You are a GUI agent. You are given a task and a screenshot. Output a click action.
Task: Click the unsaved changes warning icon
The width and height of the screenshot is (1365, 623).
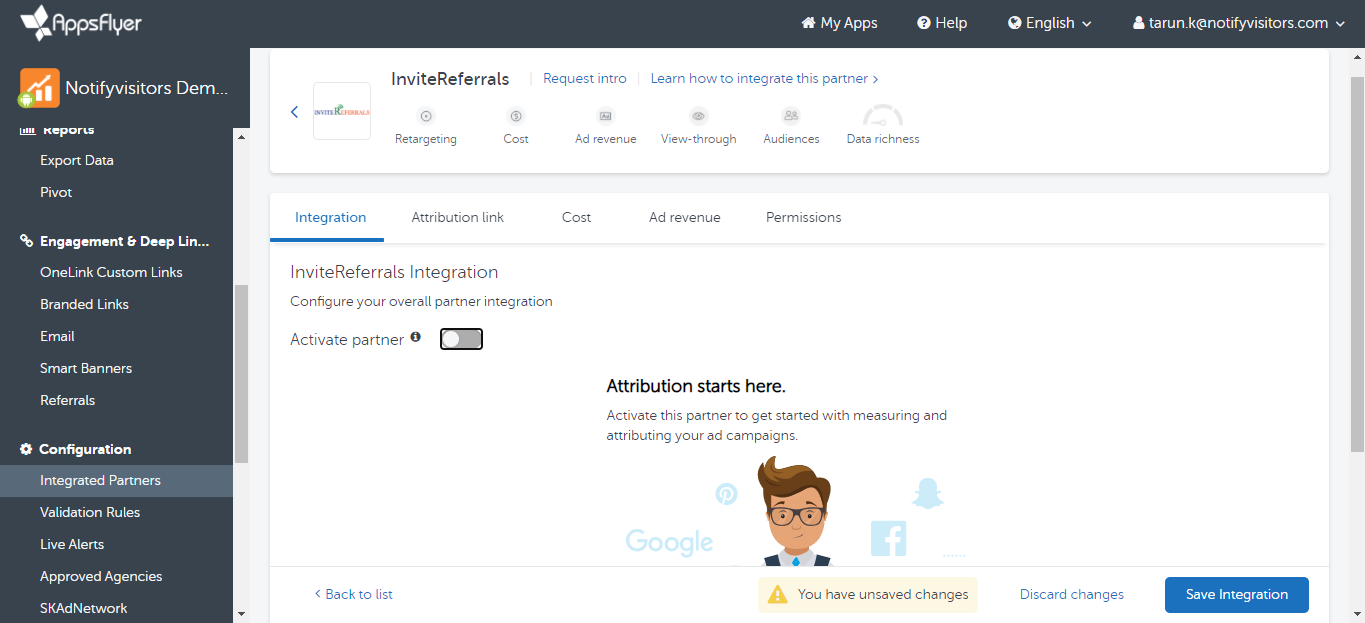tap(777, 595)
